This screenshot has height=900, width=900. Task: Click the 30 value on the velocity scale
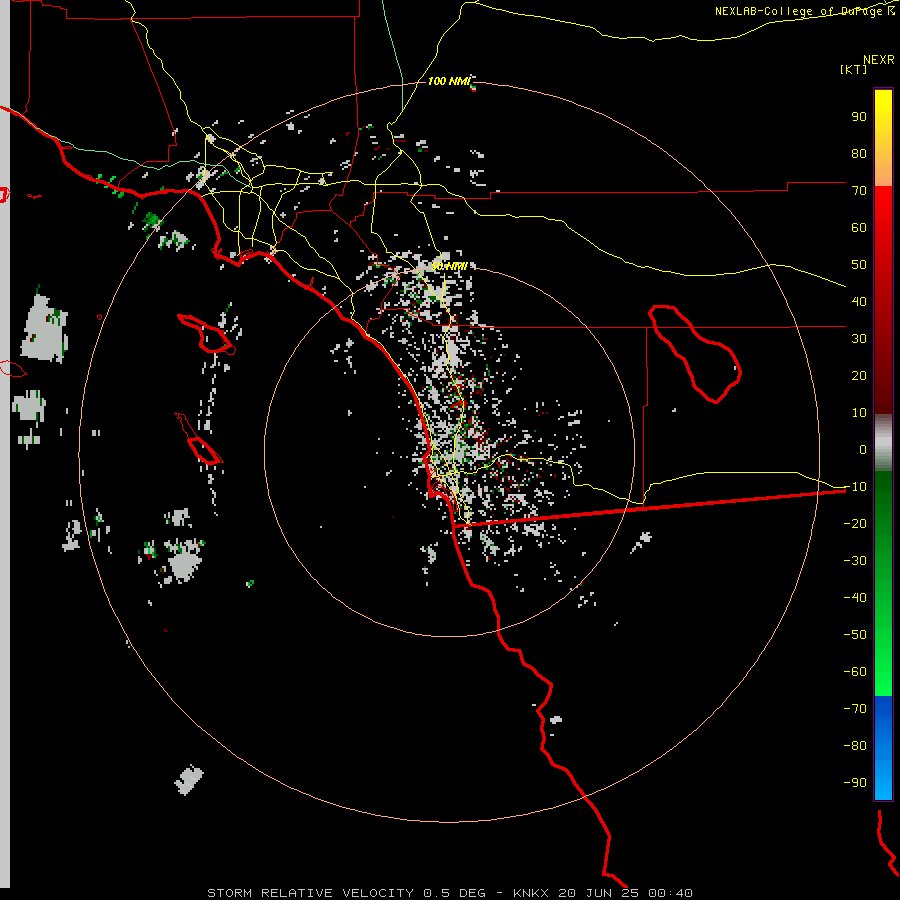point(859,339)
